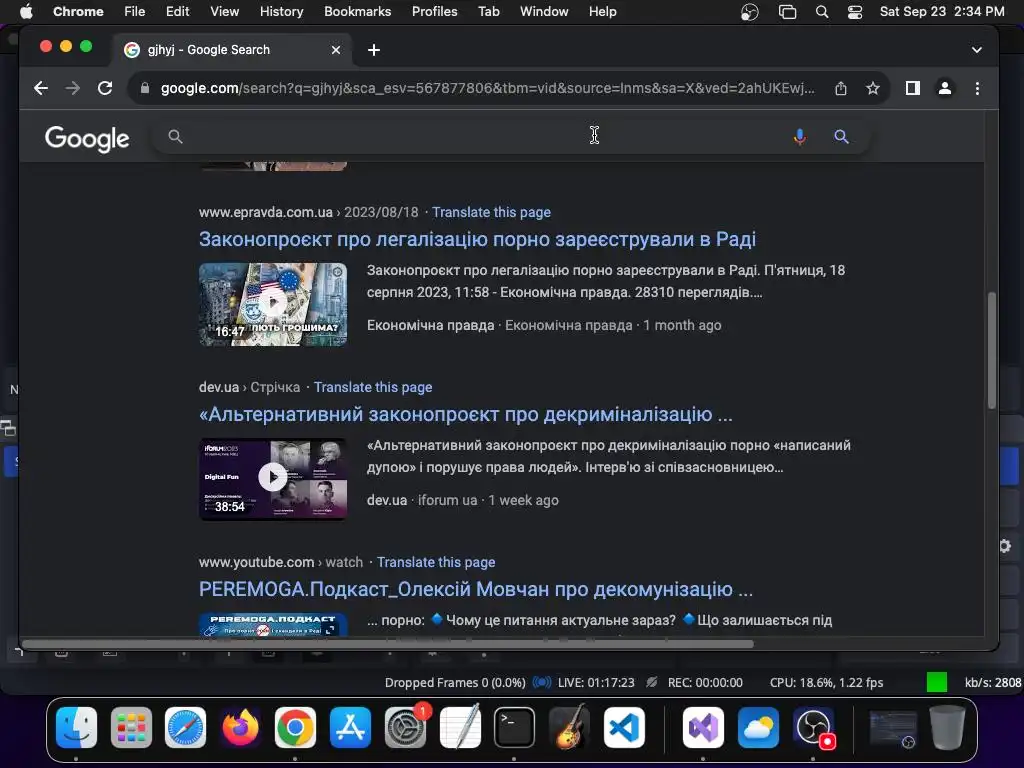The image size is (1024, 768).
Task: Launch Safari from the Dock
Action: coord(185,727)
